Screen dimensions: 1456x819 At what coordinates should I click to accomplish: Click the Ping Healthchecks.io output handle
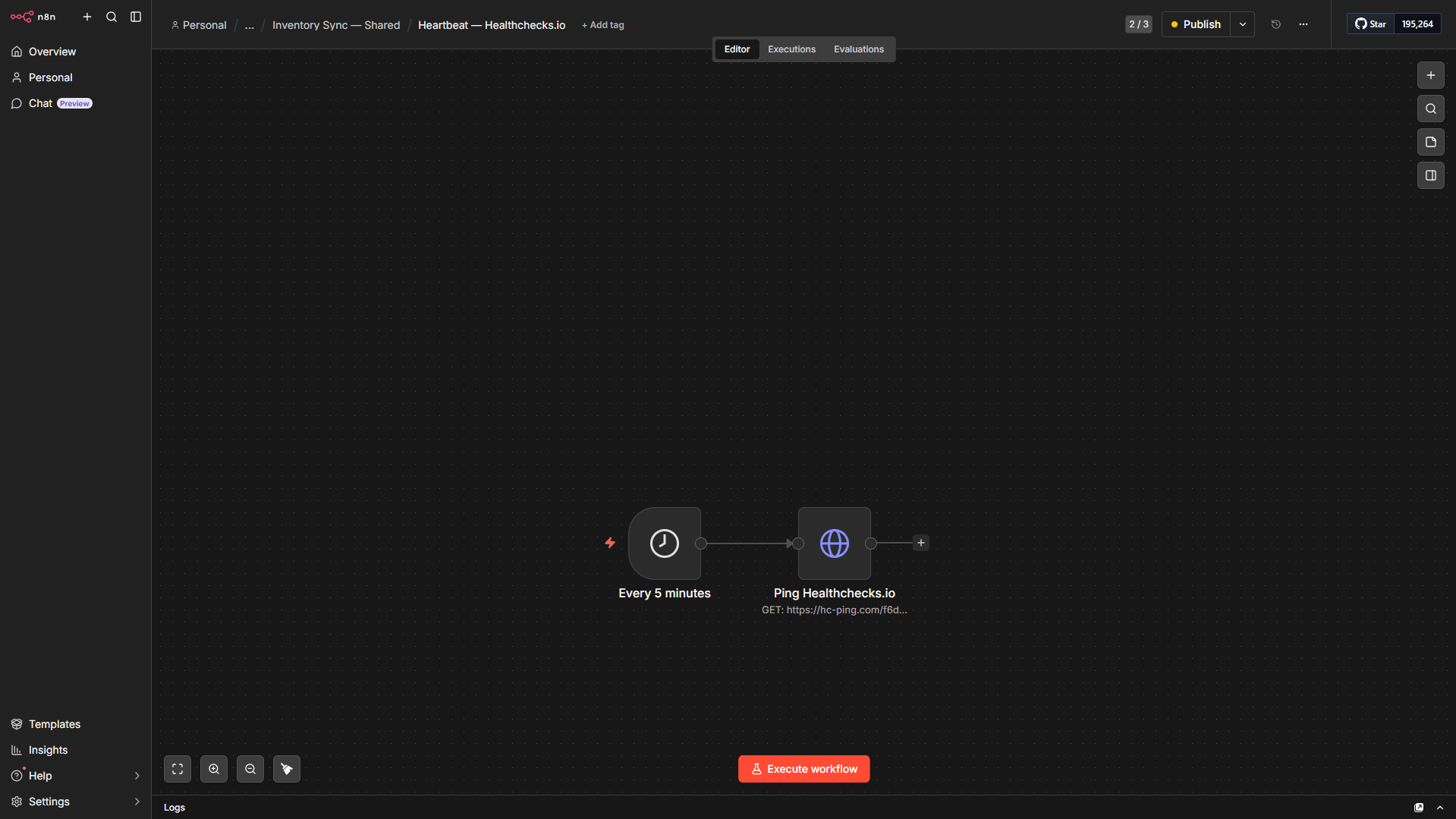point(871,543)
